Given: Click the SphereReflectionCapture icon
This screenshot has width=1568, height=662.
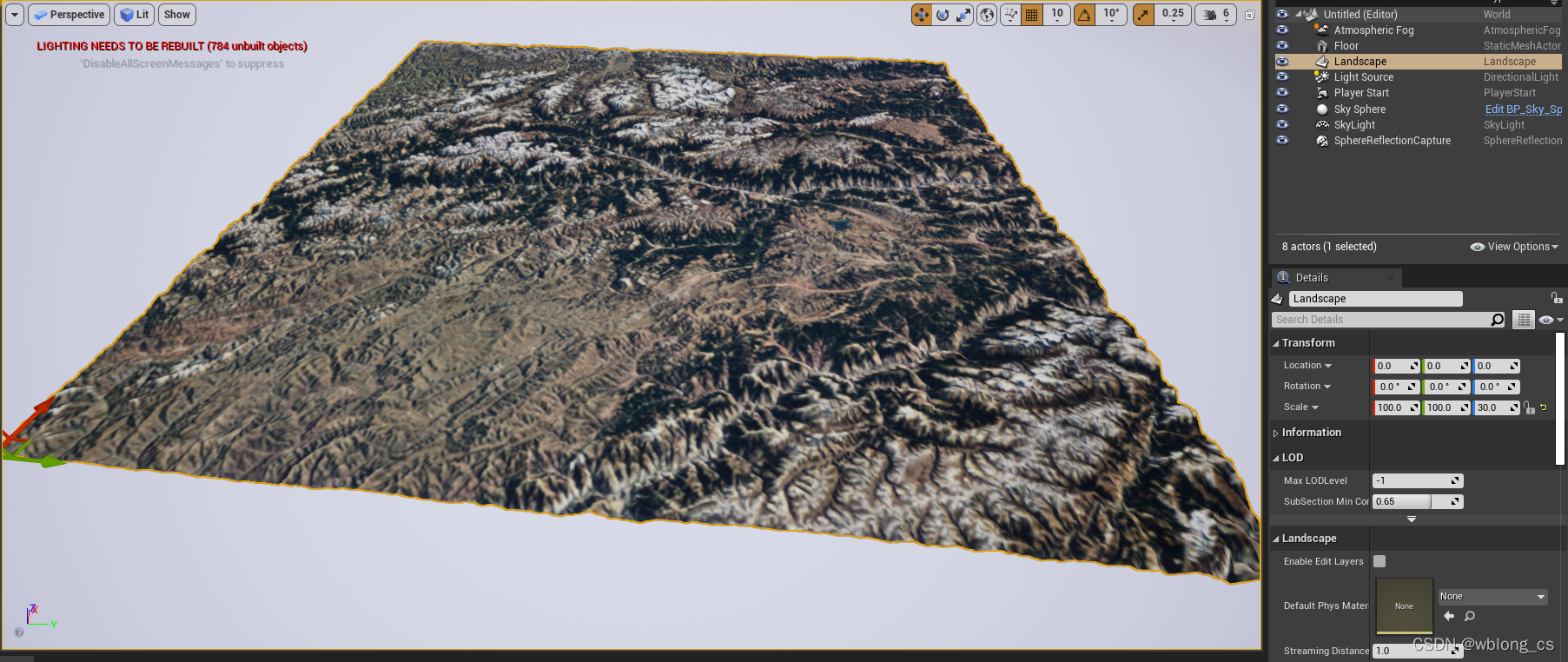Looking at the screenshot, I should (x=1322, y=141).
